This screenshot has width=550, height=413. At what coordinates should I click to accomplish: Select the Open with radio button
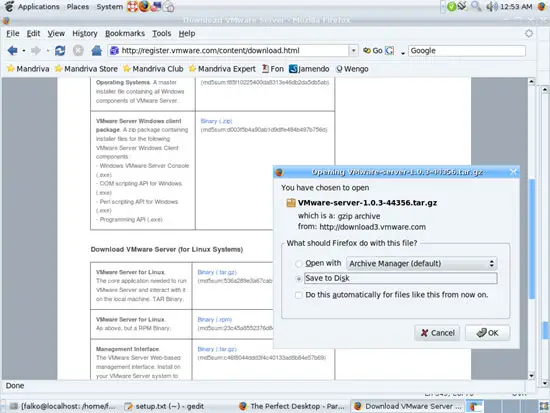coord(299,264)
